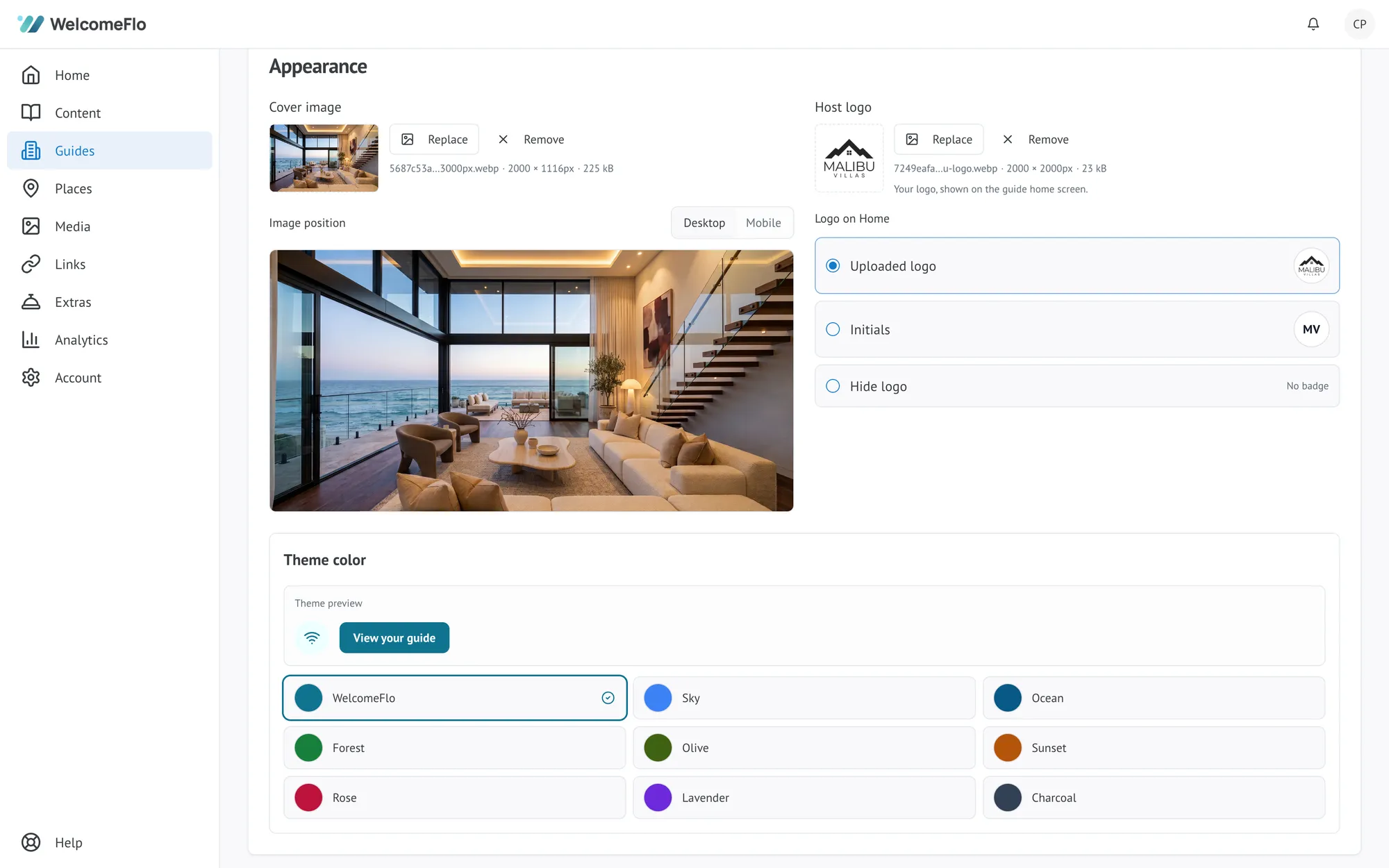The width and height of the screenshot is (1389, 868).
Task: Open Analytics section
Action: click(x=81, y=340)
